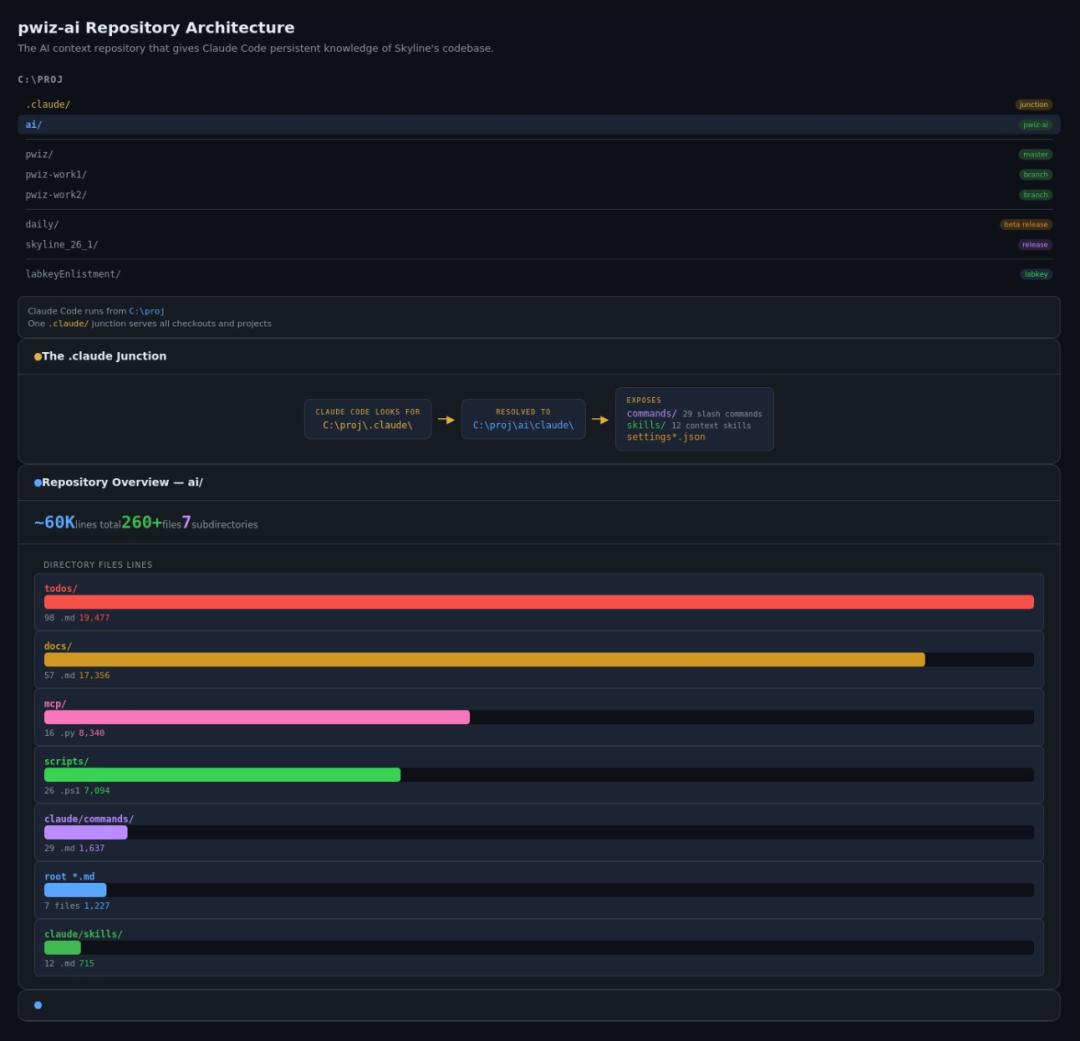Click the junction badge on the .claude/ row

(1033, 105)
